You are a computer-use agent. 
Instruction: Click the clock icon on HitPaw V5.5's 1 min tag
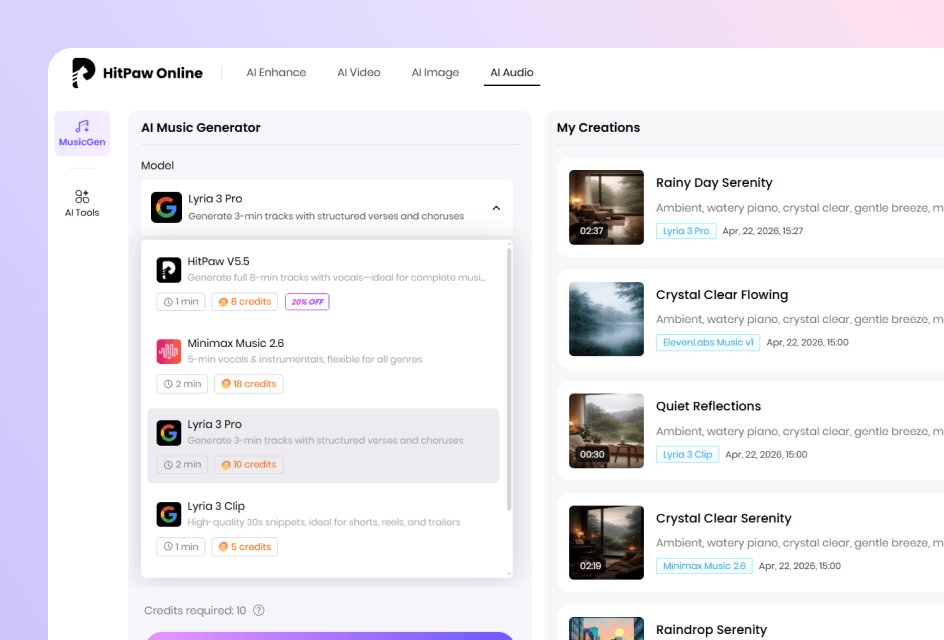pyautogui.click(x=169, y=302)
